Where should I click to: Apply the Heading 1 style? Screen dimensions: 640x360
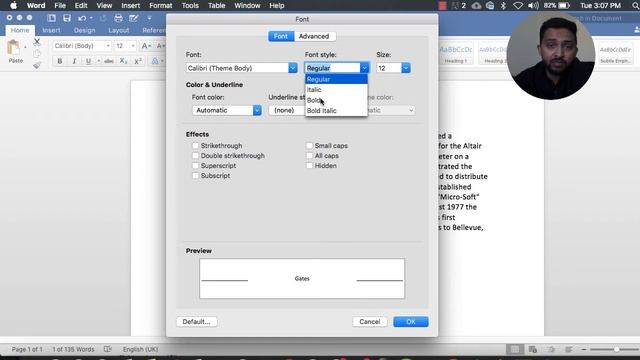coord(456,53)
